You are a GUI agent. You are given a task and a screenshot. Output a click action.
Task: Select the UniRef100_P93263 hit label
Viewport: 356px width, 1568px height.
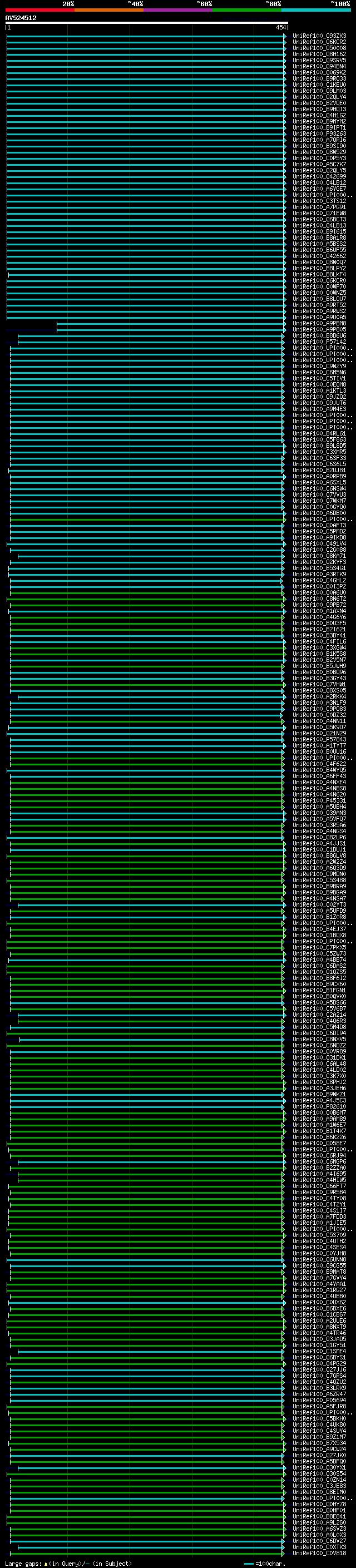pyautogui.click(x=319, y=134)
